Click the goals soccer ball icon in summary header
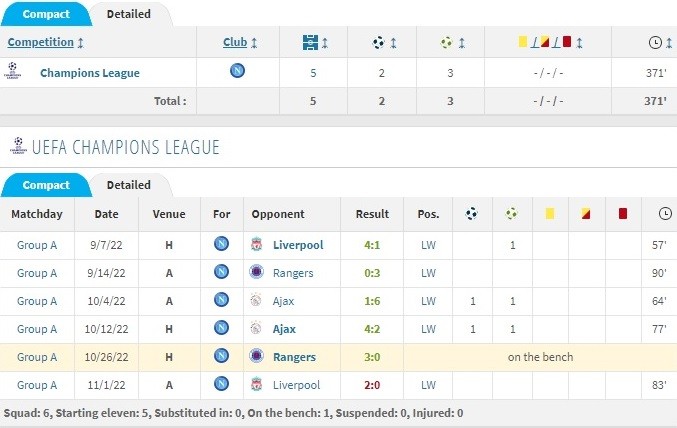Screen dimensions: 677x428 (378, 42)
